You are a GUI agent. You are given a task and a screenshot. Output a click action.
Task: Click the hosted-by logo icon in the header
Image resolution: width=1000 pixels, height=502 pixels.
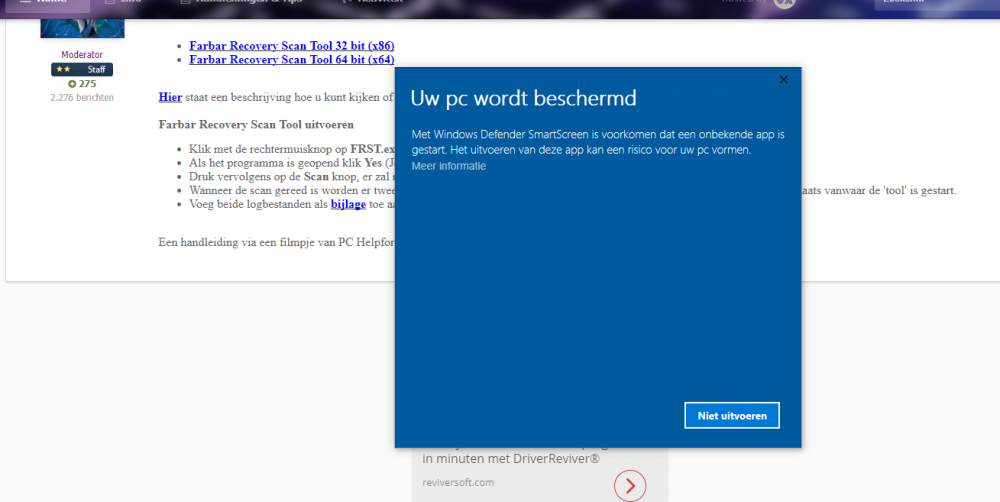point(784,3)
